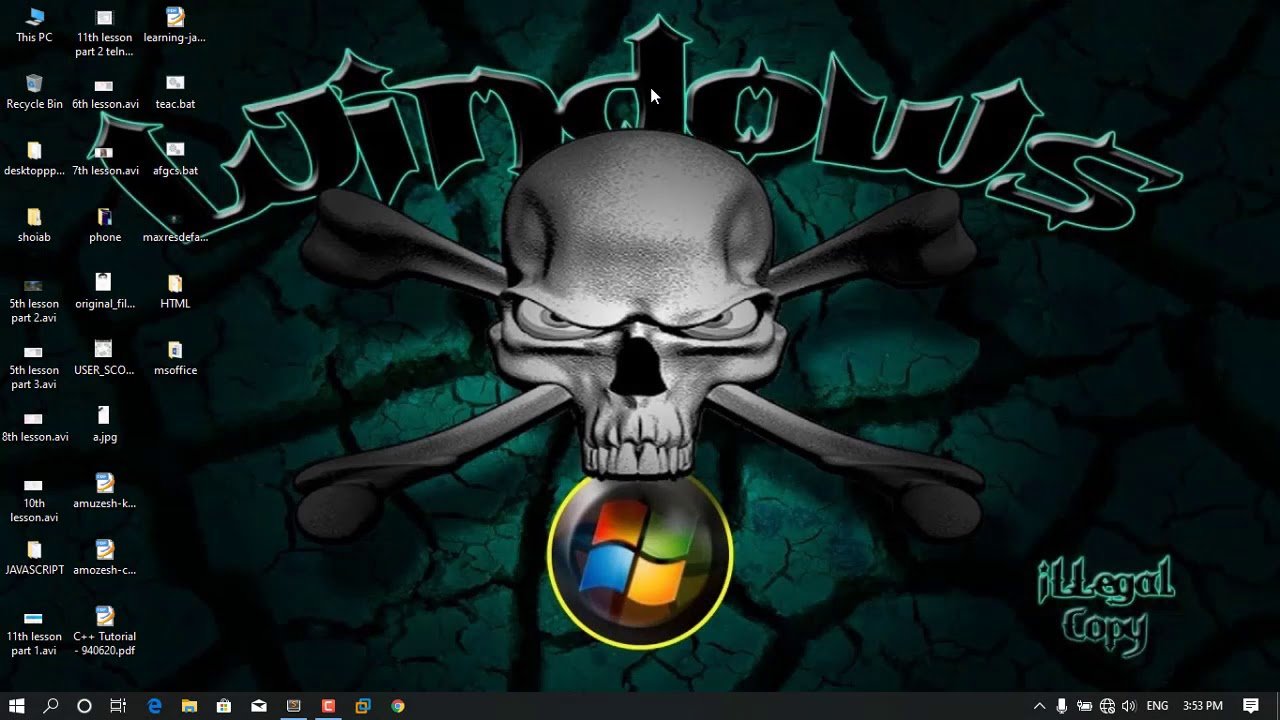
Task: Open the Camtasia red C taskbar icon
Action: (x=328, y=706)
